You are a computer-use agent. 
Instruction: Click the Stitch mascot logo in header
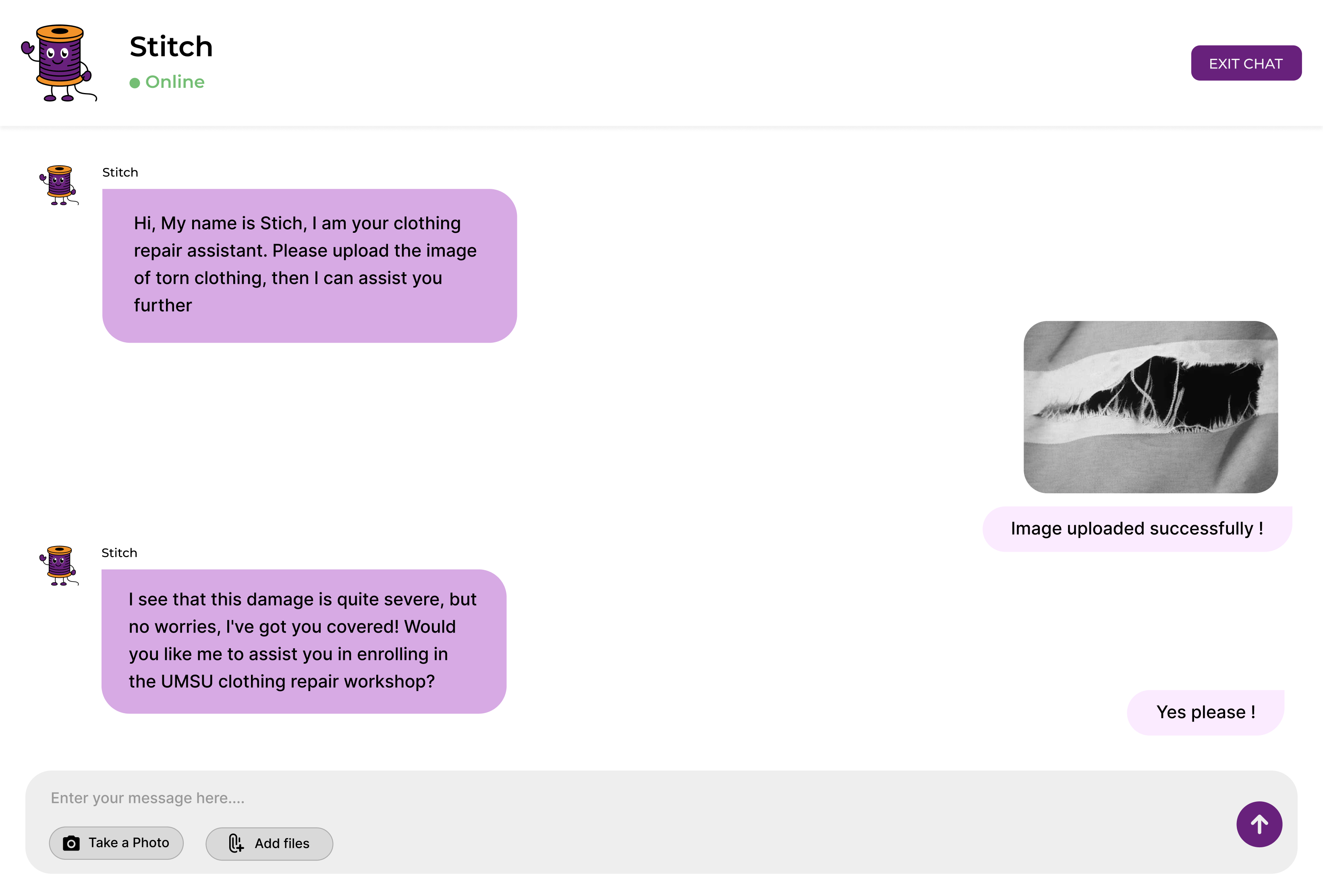tap(59, 62)
